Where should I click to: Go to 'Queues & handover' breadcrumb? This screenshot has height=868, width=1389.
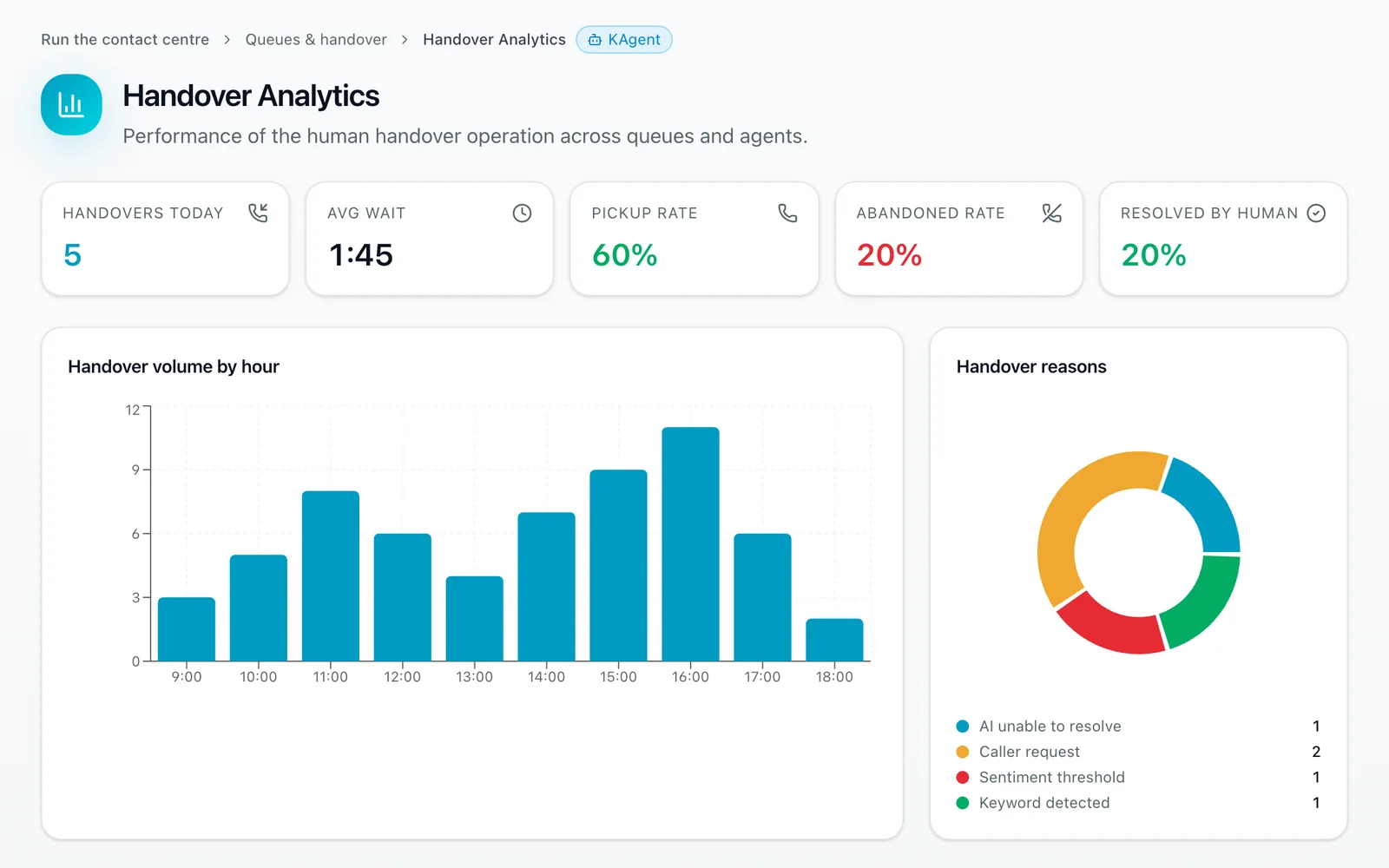(316, 40)
